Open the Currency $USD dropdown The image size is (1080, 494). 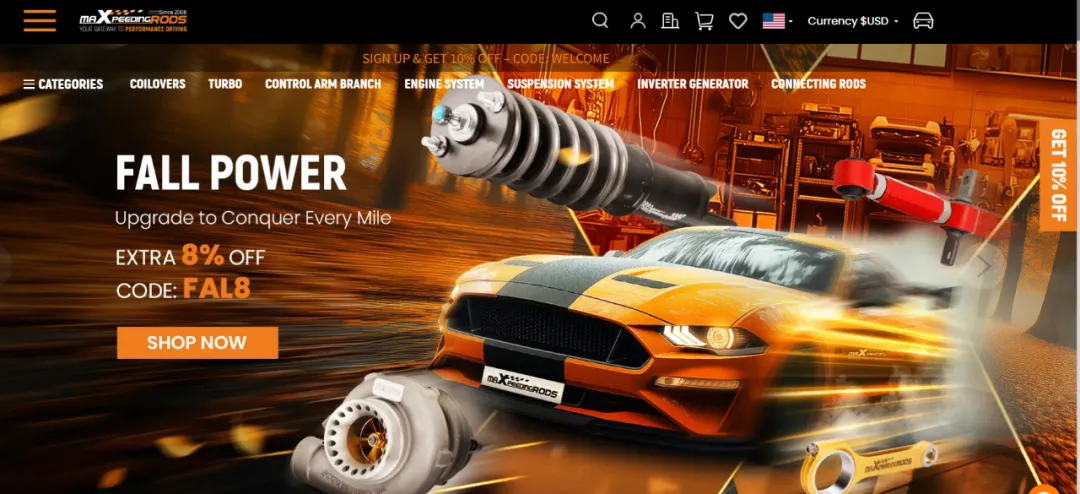point(853,21)
